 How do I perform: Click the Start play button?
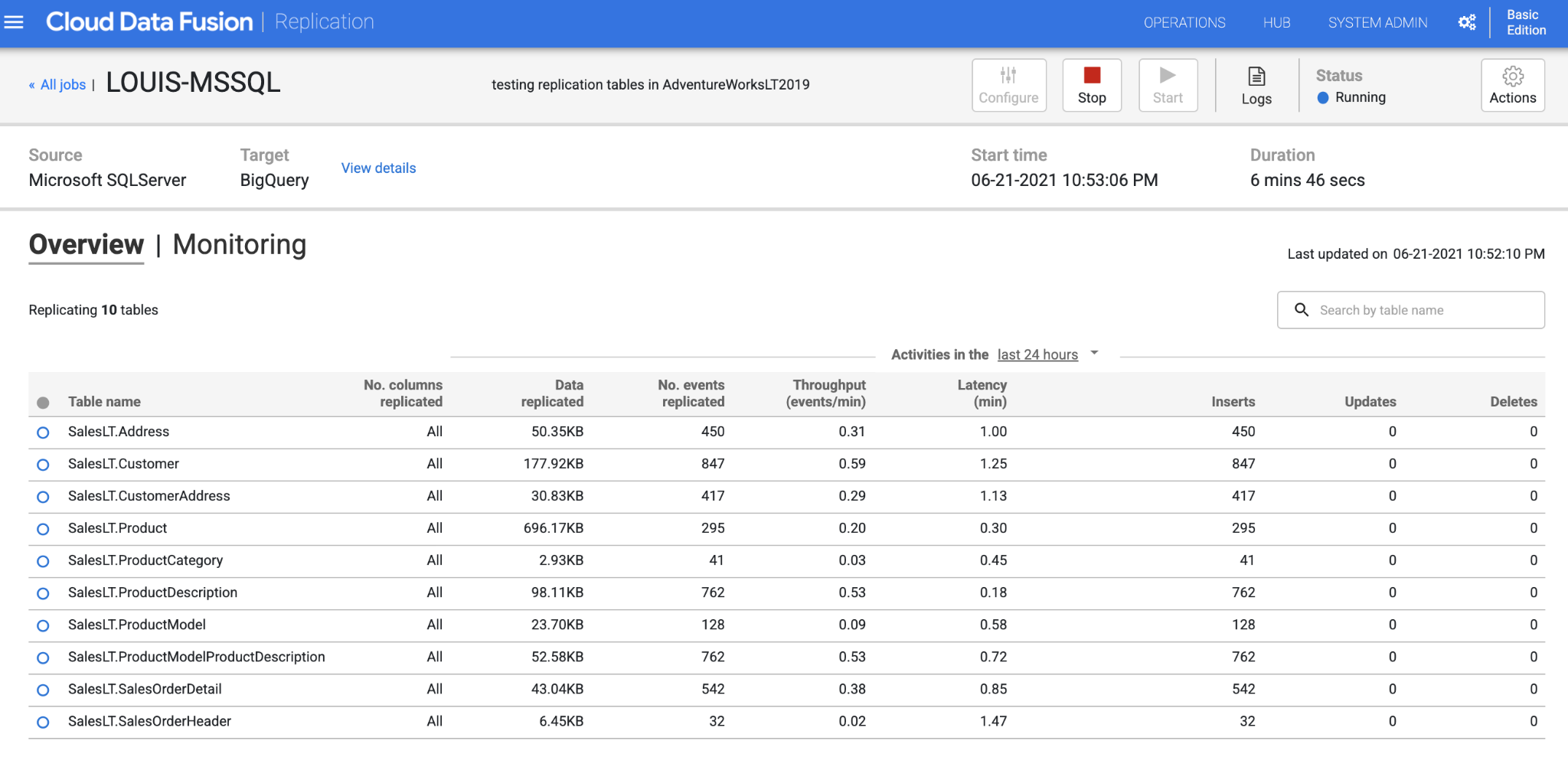1168,85
